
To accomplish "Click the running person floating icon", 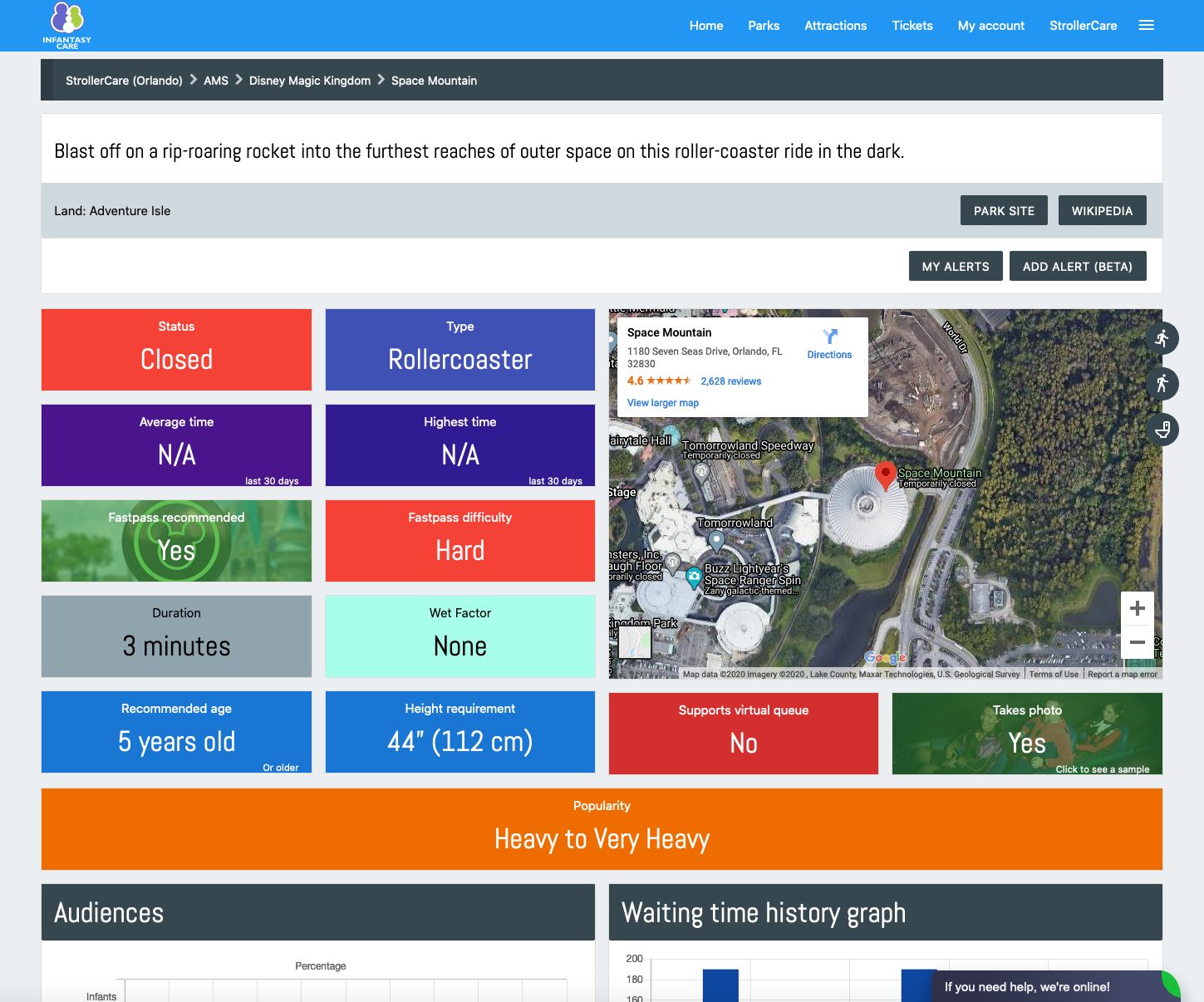I will point(1162,338).
